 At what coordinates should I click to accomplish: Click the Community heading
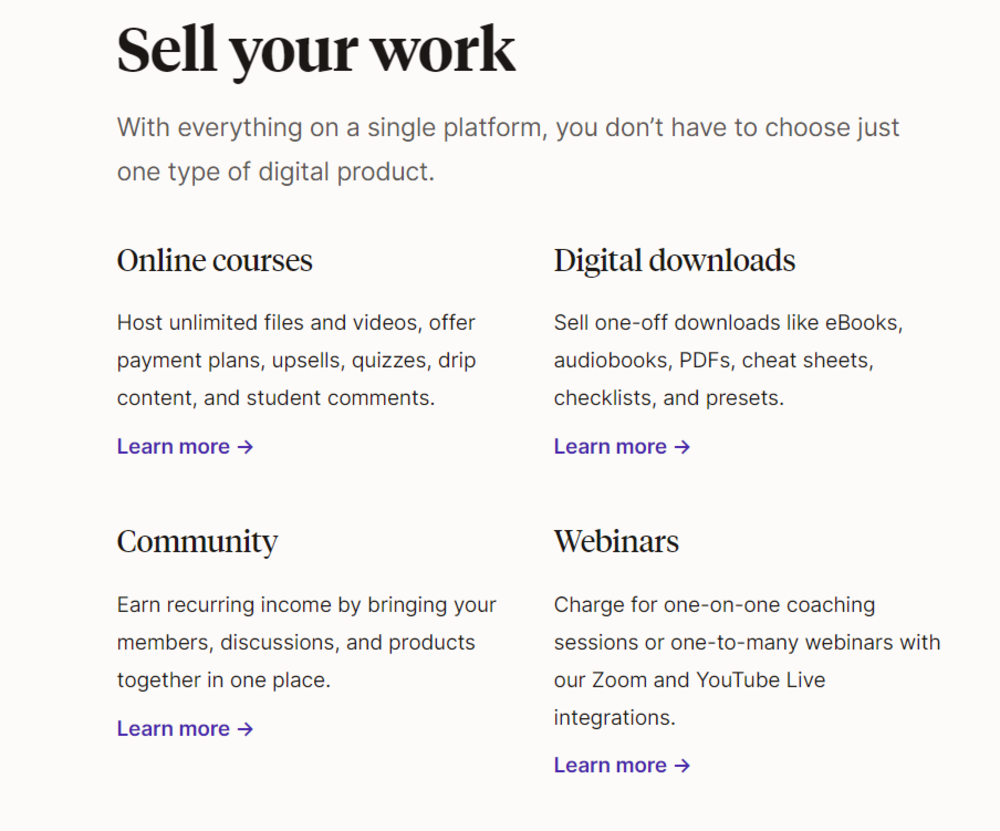click(197, 542)
